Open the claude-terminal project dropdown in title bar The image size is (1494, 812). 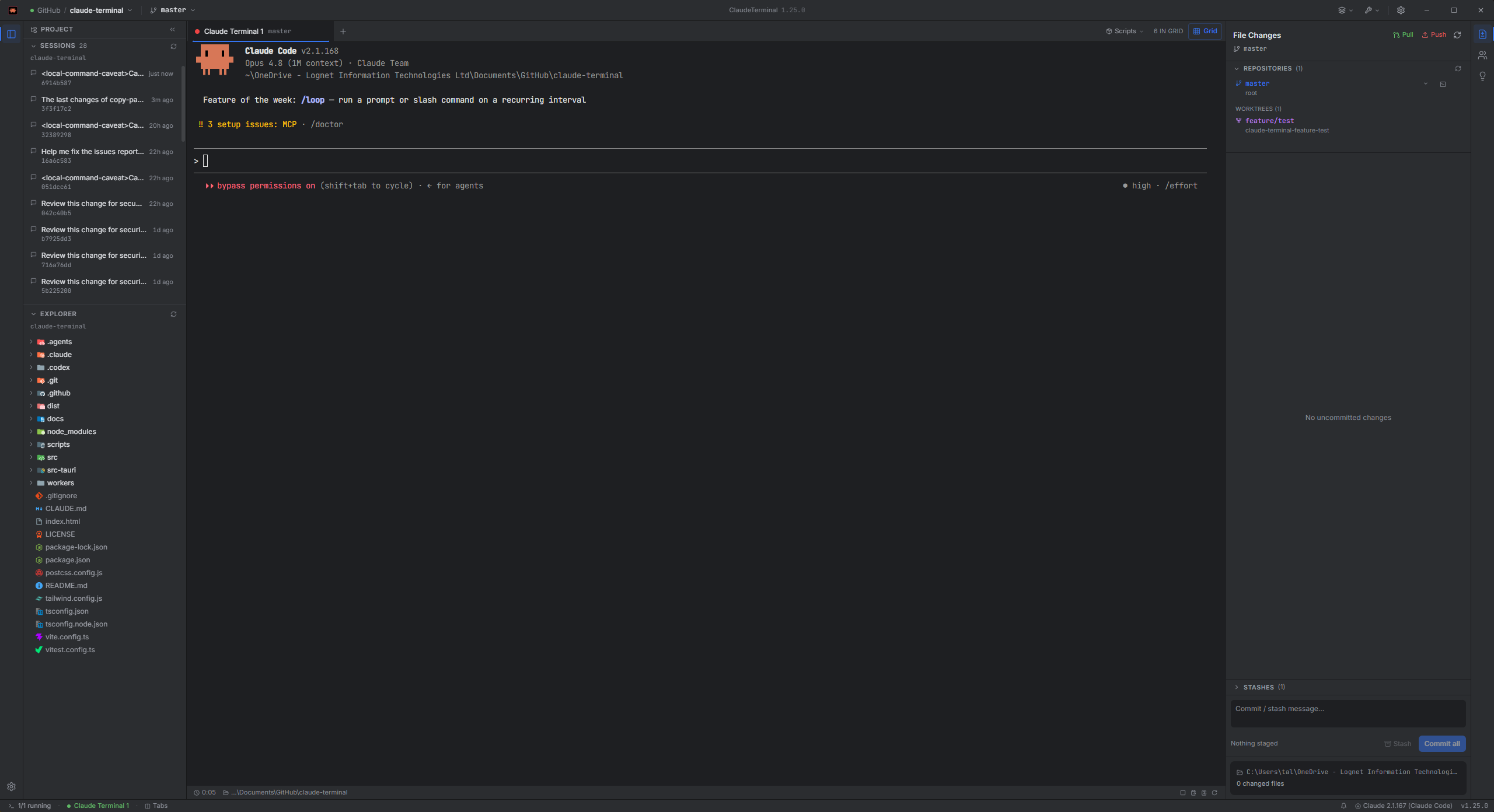[x=100, y=10]
